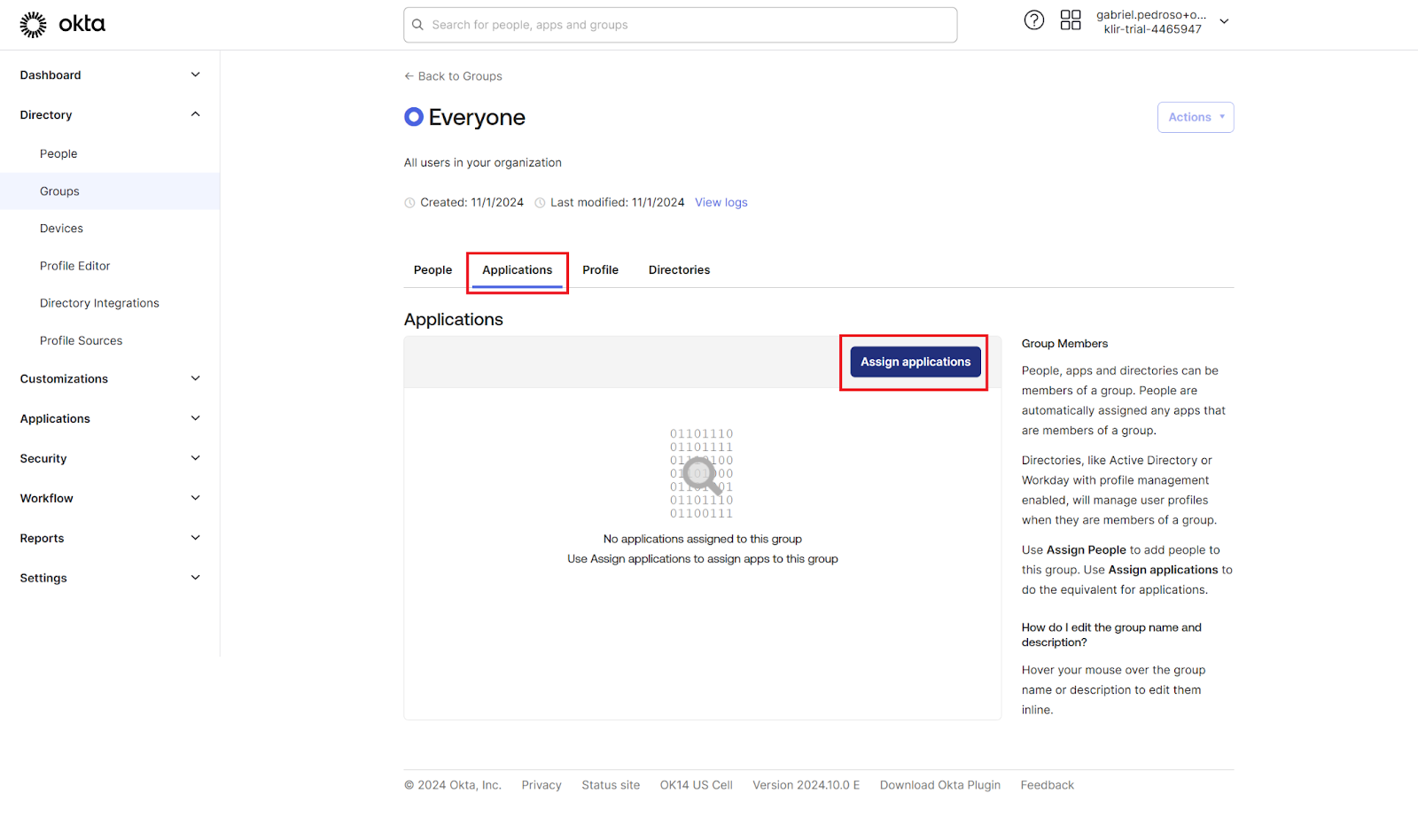Click the Everyone group circle icon
The width and height of the screenshot is (1418, 840).
(413, 117)
